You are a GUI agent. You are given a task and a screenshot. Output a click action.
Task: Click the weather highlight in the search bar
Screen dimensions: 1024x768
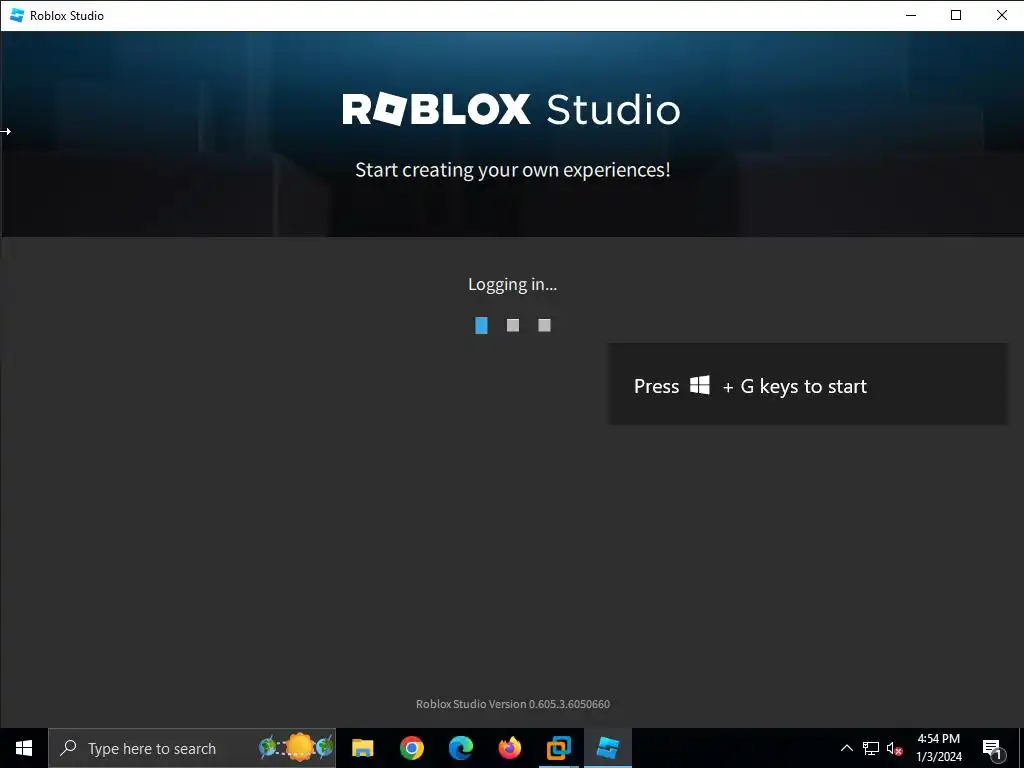296,748
